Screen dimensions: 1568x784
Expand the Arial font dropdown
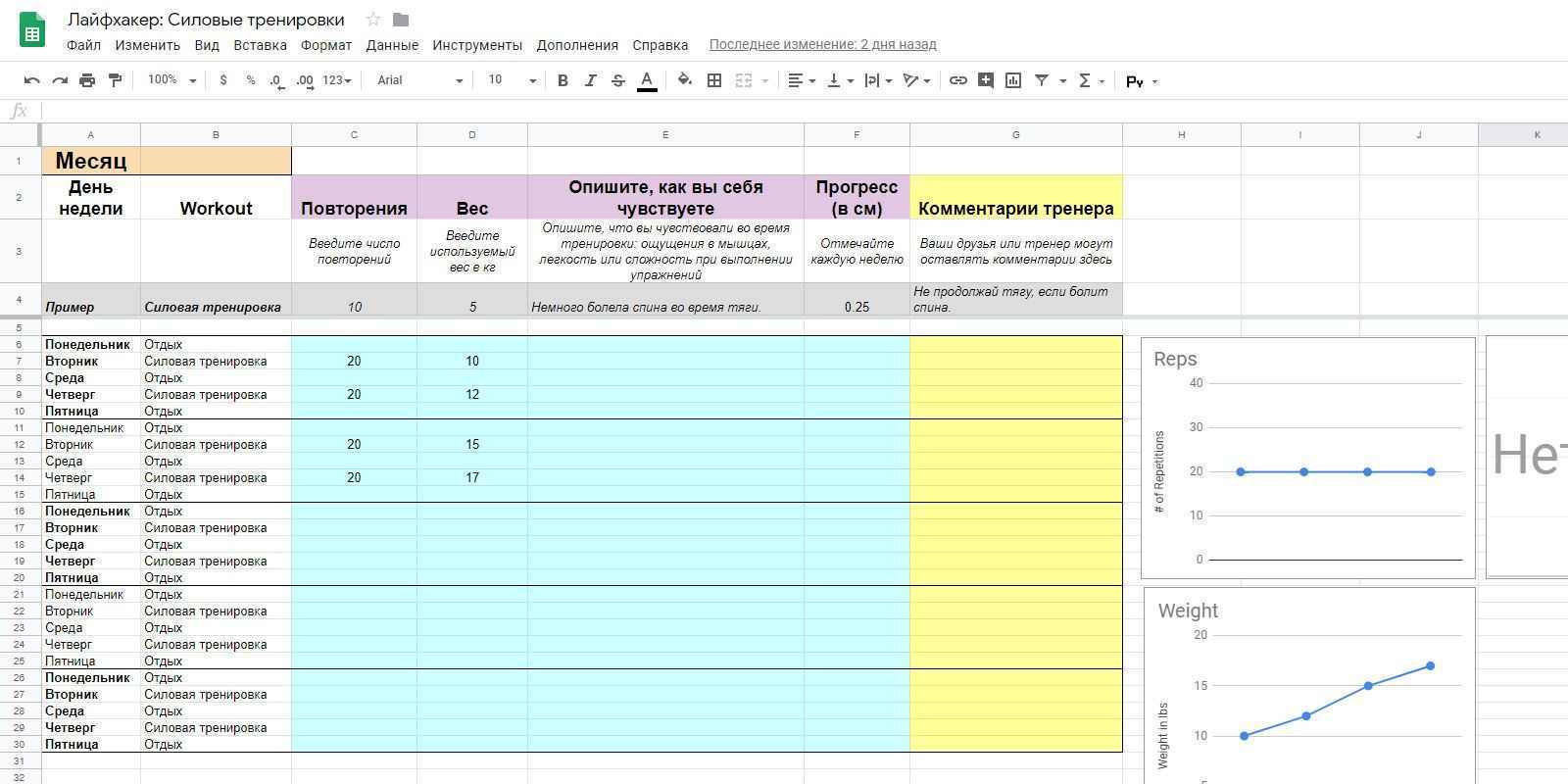tap(419, 80)
